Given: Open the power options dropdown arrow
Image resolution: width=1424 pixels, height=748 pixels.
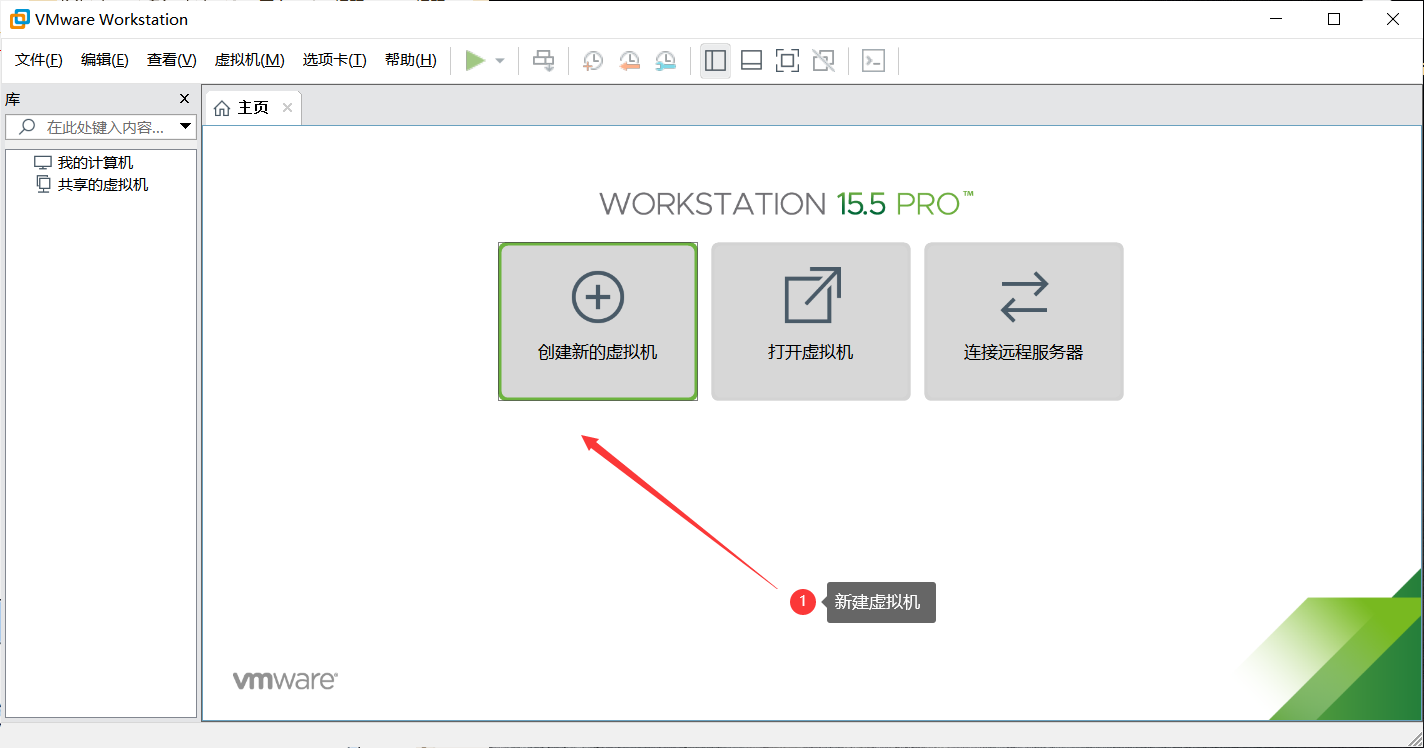Looking at the screenshot, I should pos(500,61).
